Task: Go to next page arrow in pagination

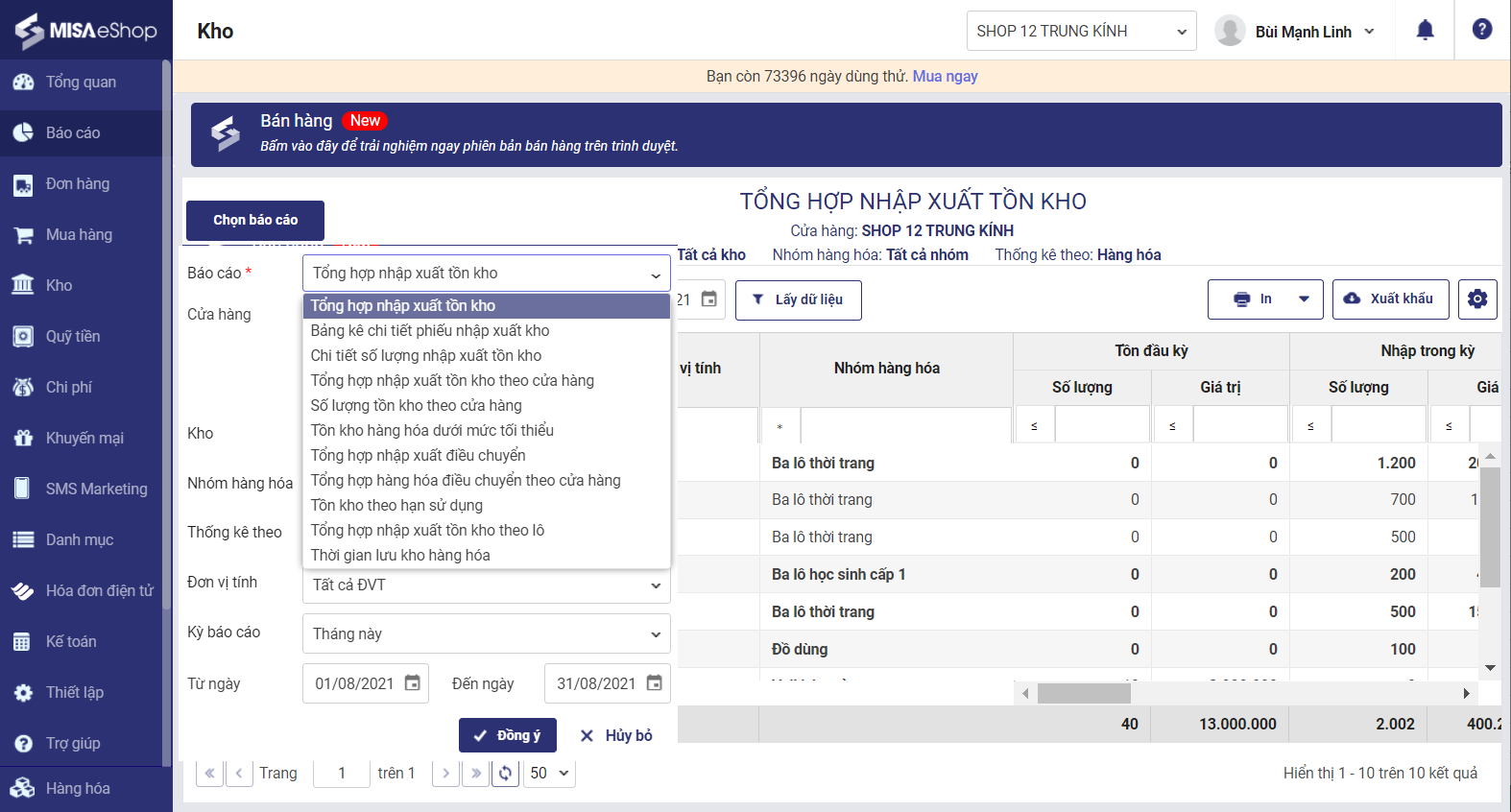Action: tap(445, 773)
